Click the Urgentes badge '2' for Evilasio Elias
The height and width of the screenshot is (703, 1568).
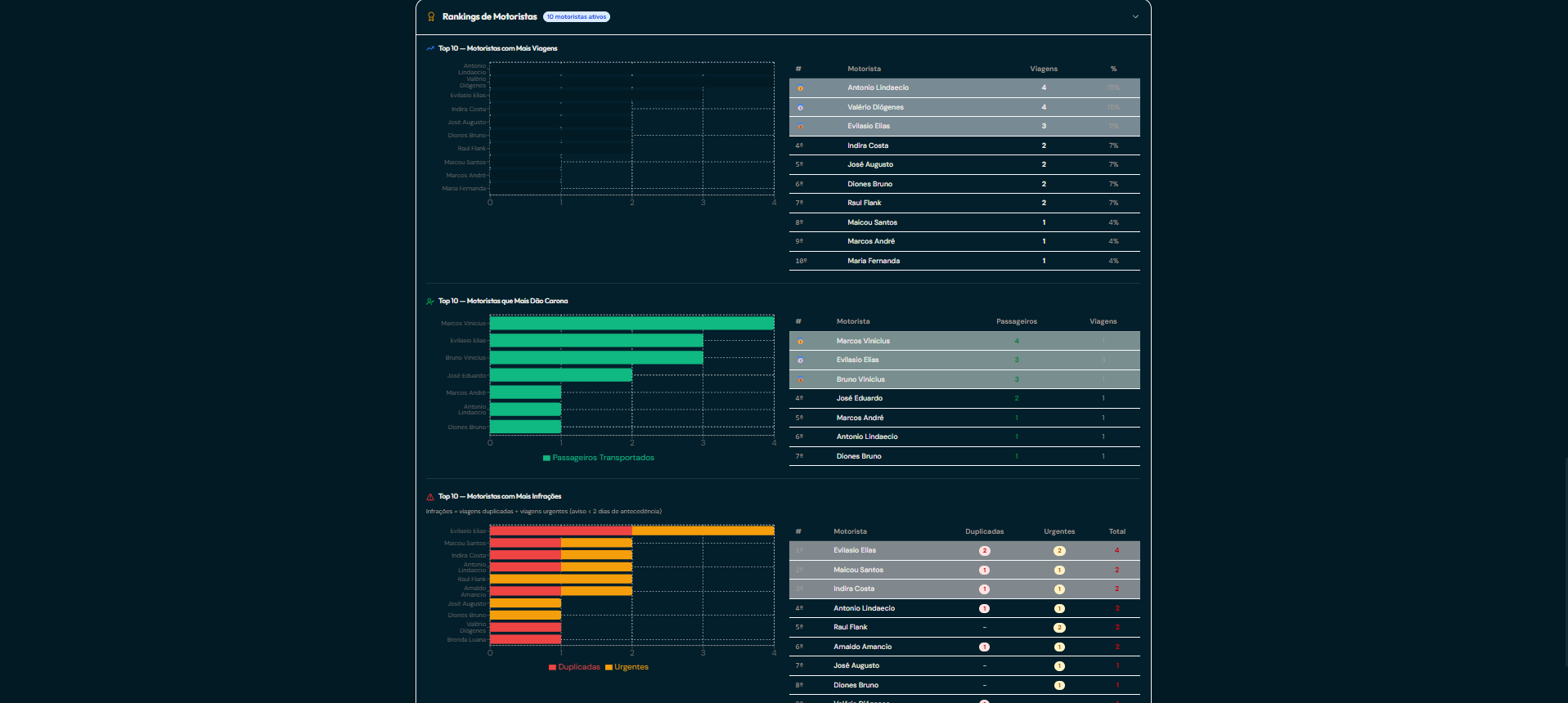point(1059,551)
